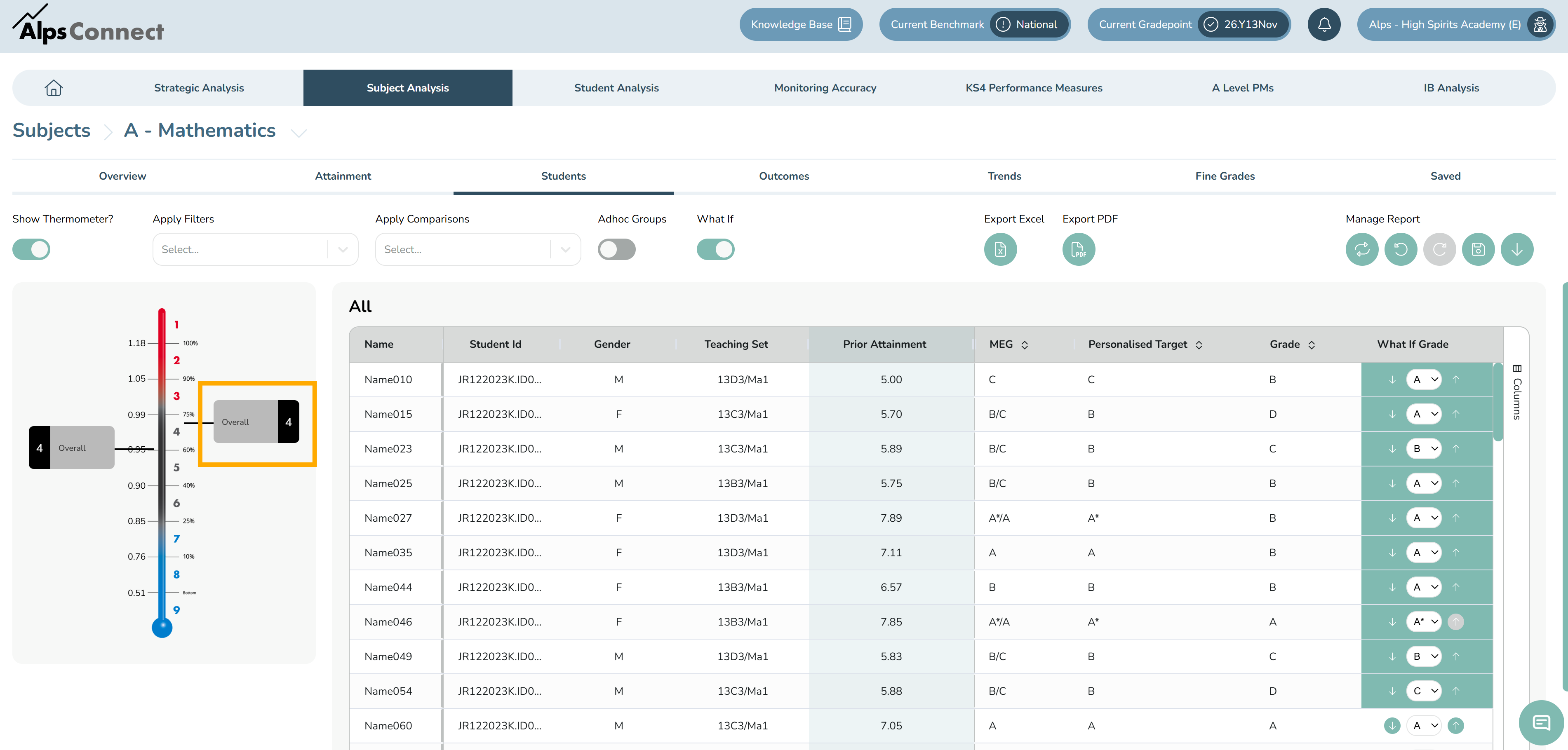Switch to the Fine Grades sub-tab
This screenshot has width=1568, height=750.
[1225, 176]
